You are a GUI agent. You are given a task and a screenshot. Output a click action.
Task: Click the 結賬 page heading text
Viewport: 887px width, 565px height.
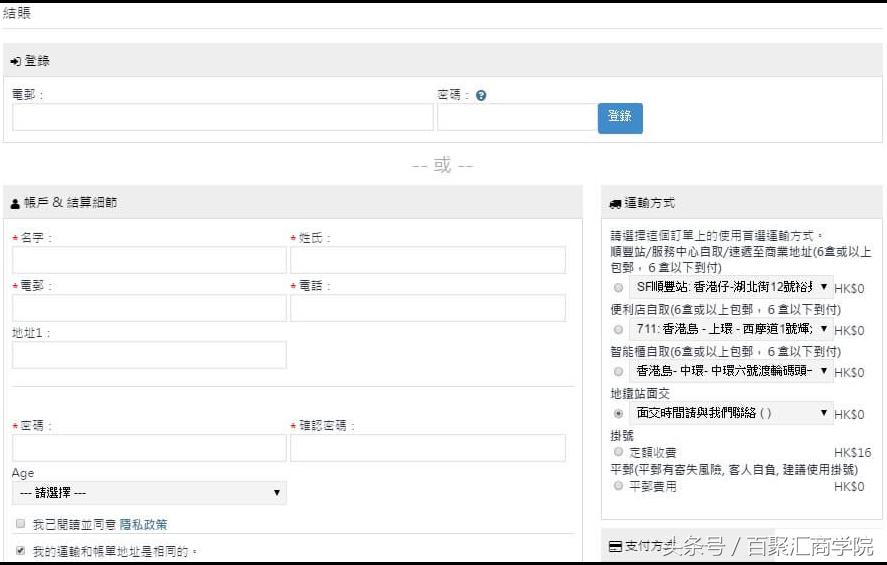16,12
